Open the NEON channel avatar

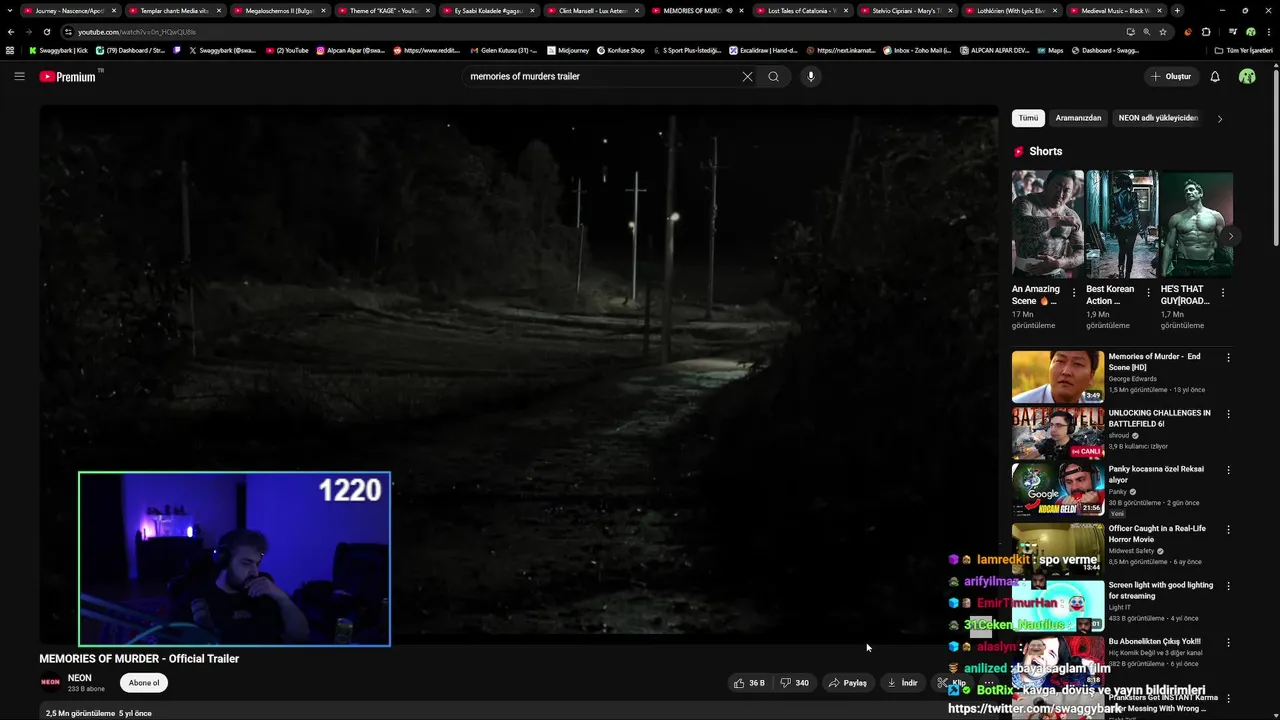click(x=50, y=683)
